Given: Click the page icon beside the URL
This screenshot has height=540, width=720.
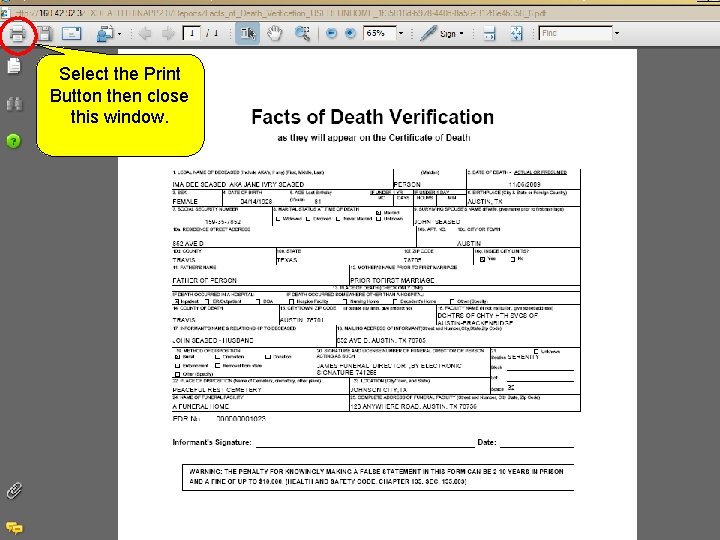Looking at the screenshot, I should [x=6, y=13].
